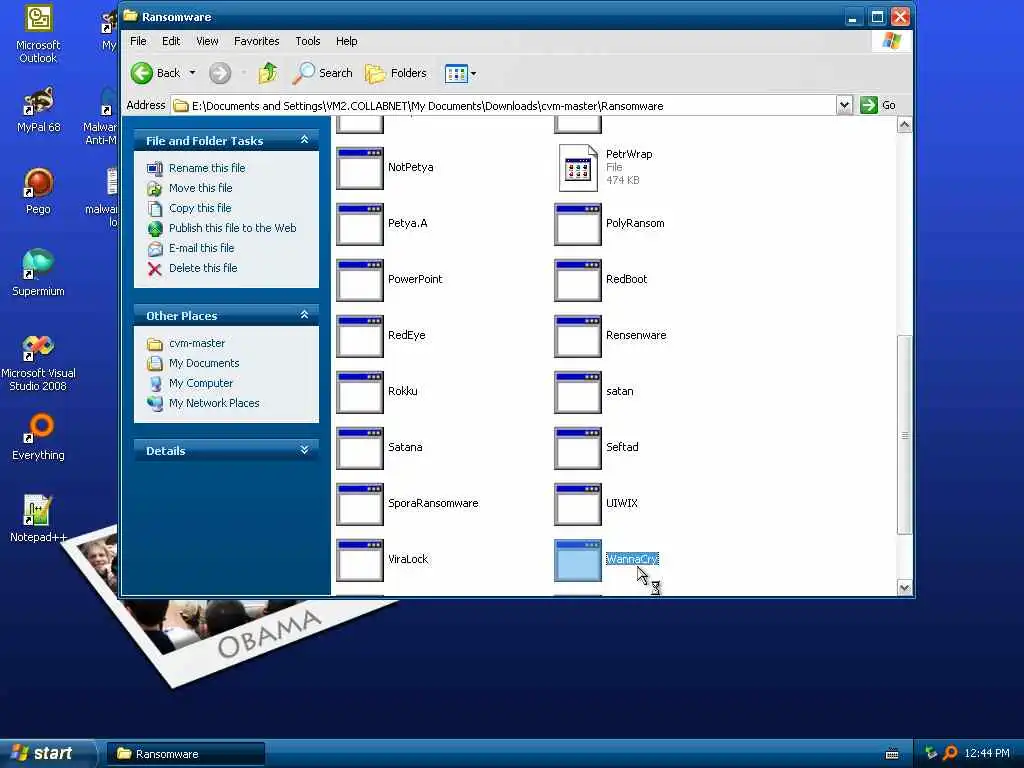
Task: Open MyPal 68 desktop shortcut
Action: coord(38,110)
